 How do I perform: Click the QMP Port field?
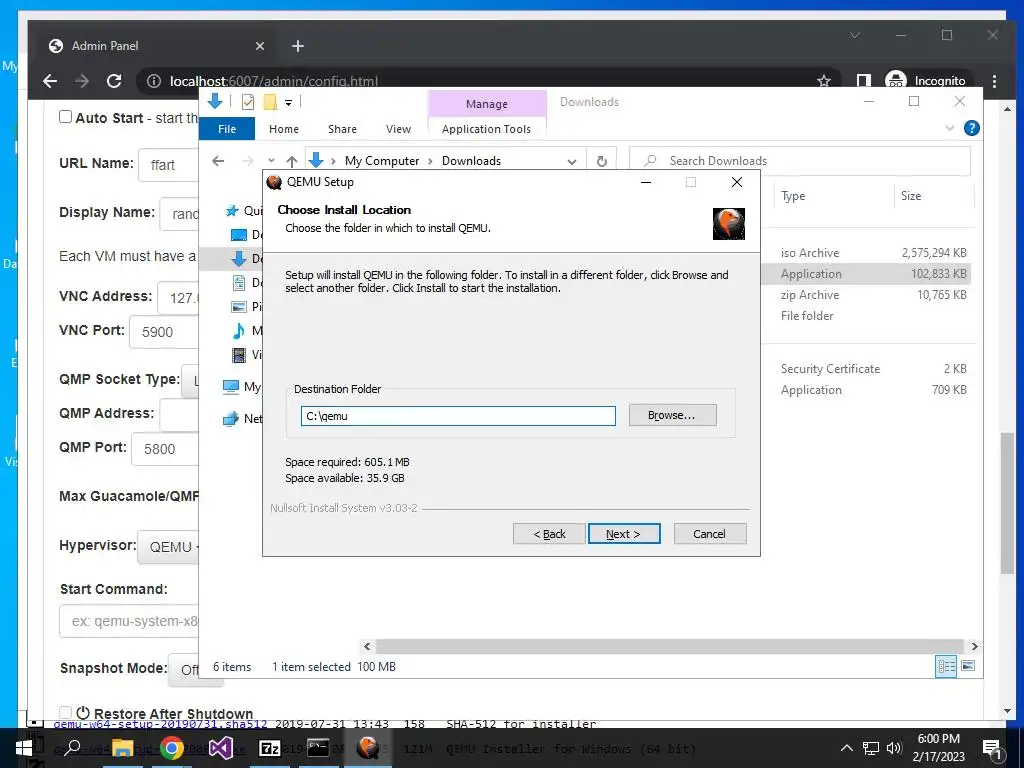165,449
